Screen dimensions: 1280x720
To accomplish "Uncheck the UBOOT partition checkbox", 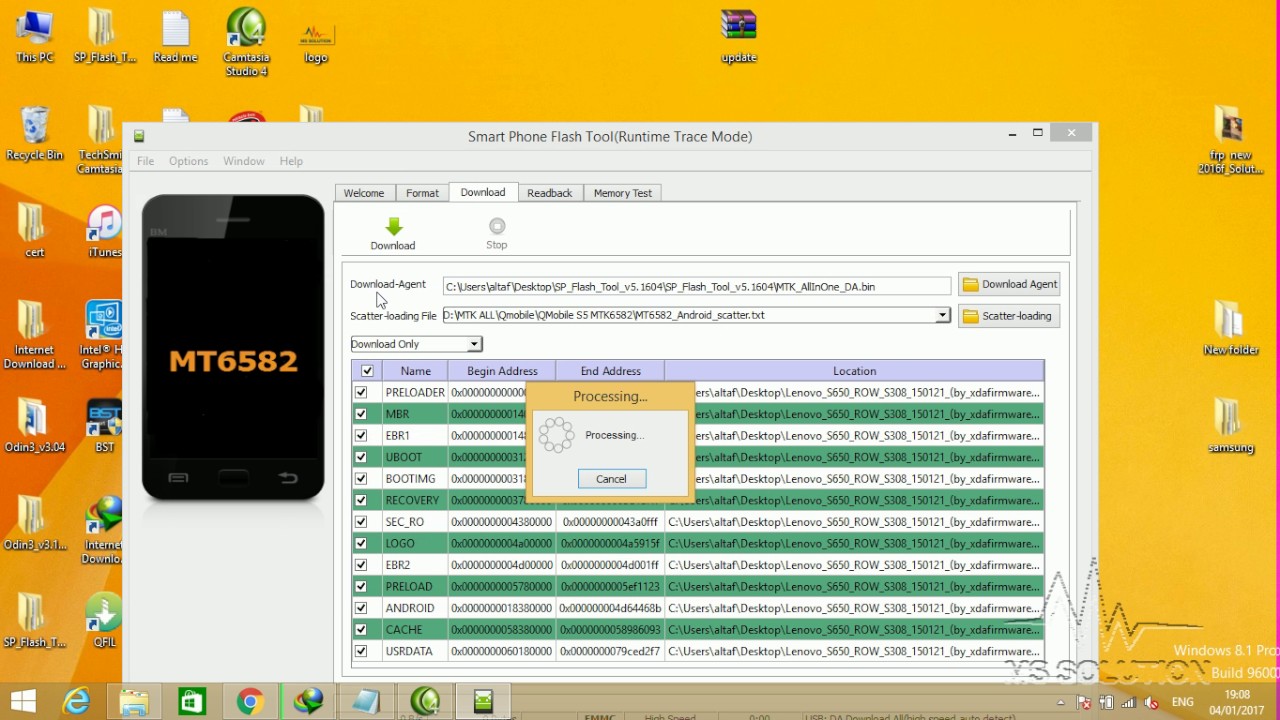I will pos(361,457).
